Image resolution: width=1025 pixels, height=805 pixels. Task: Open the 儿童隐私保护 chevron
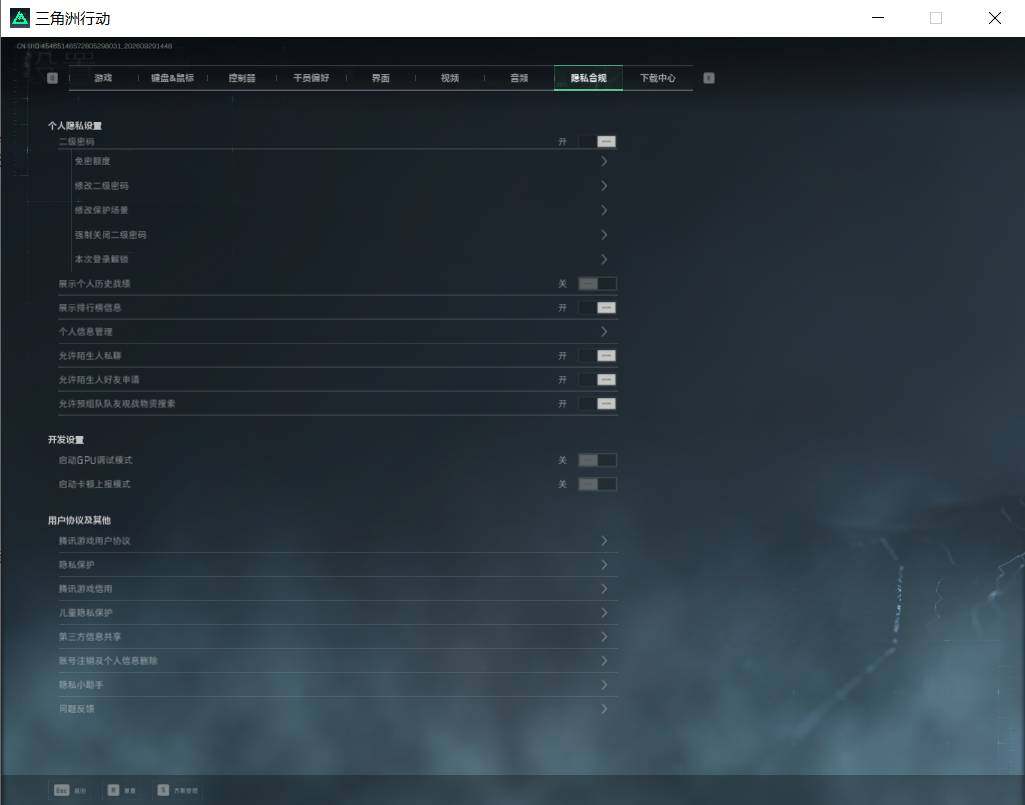click(604, 613)
